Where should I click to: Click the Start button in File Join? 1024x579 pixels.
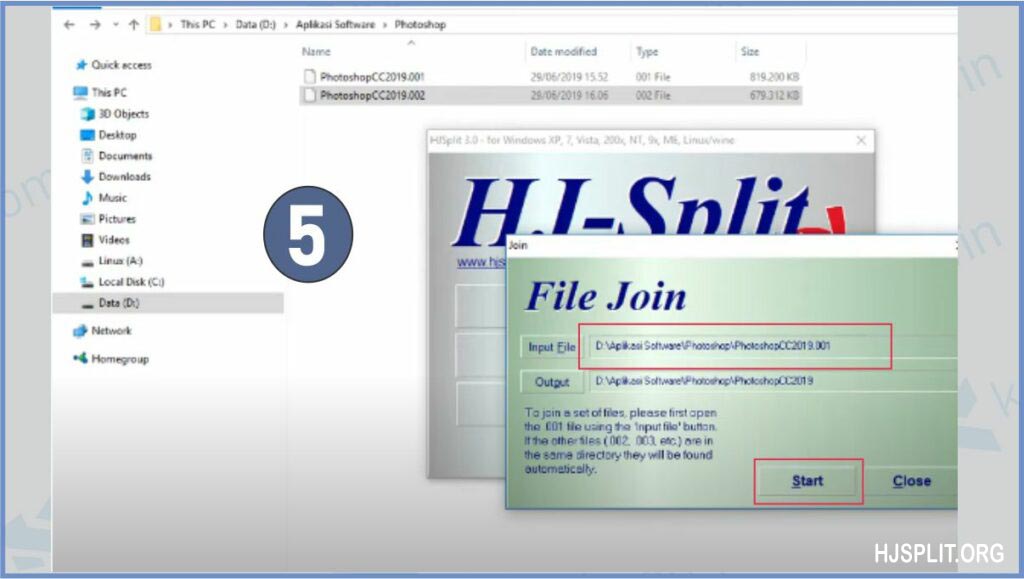tap(807, 481)
